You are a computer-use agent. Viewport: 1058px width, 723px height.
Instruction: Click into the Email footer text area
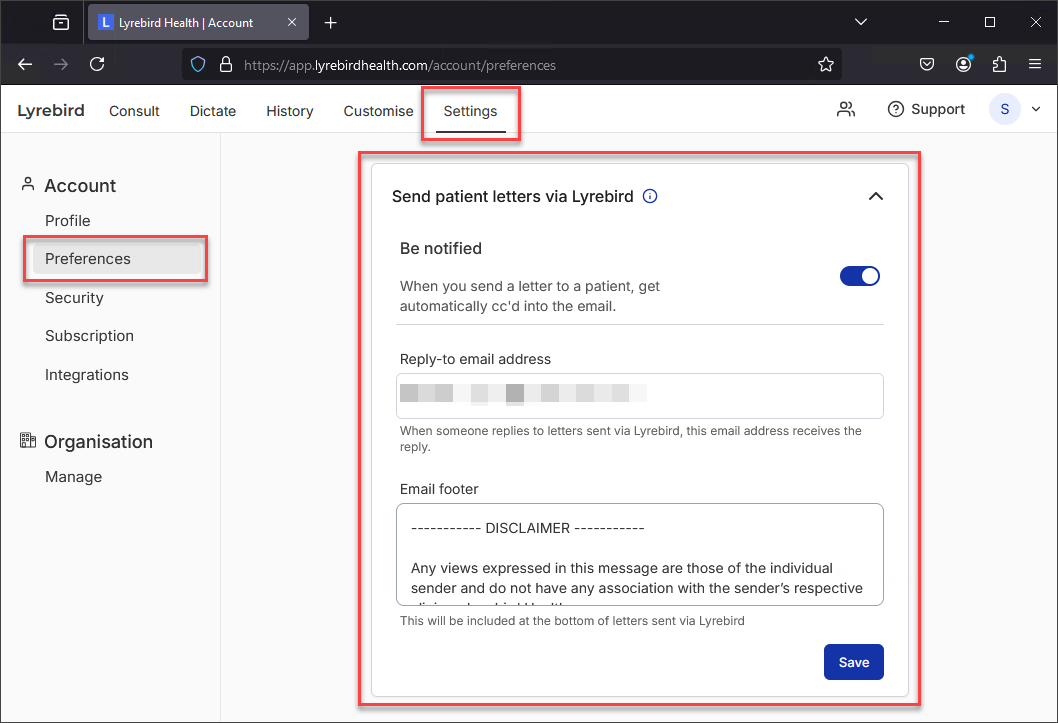[640, 554]
